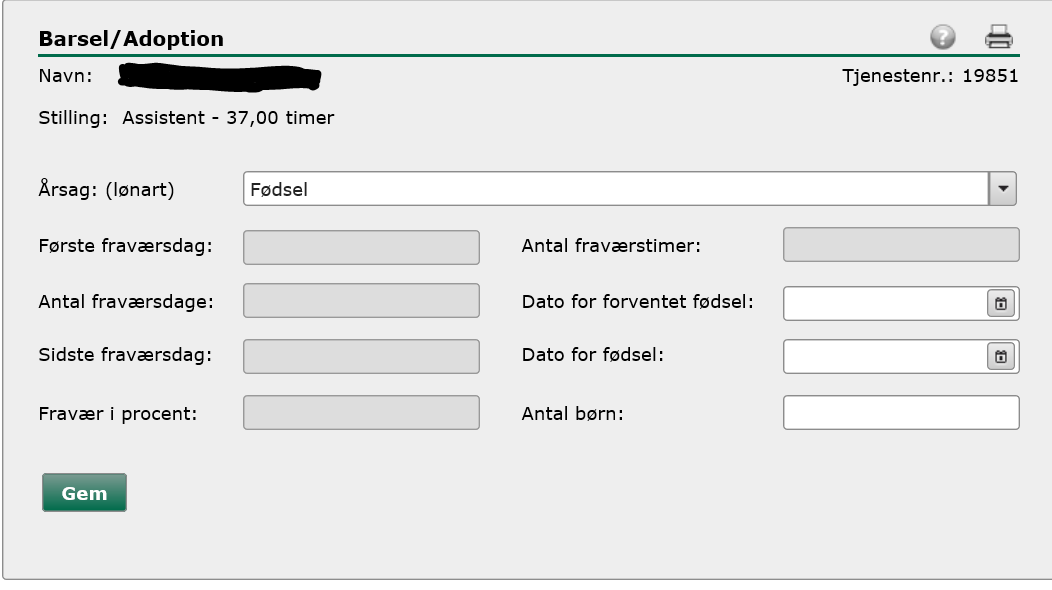Screen dimensions: 1052x590
Task: Click the Barsel/Adoption heading
Action: 131,39
